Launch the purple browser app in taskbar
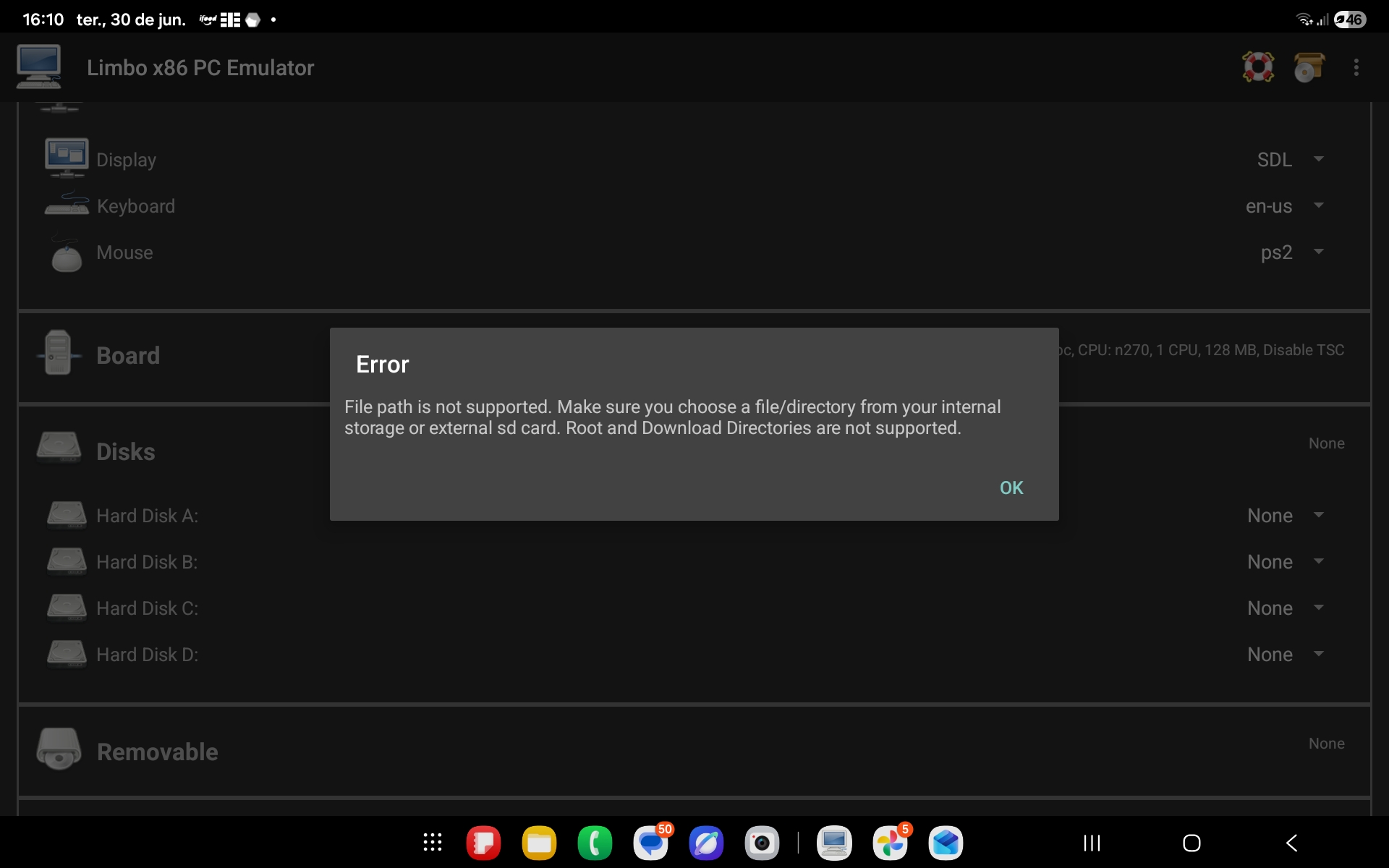This screenshot has height=868, width=1389. point(706,843)
